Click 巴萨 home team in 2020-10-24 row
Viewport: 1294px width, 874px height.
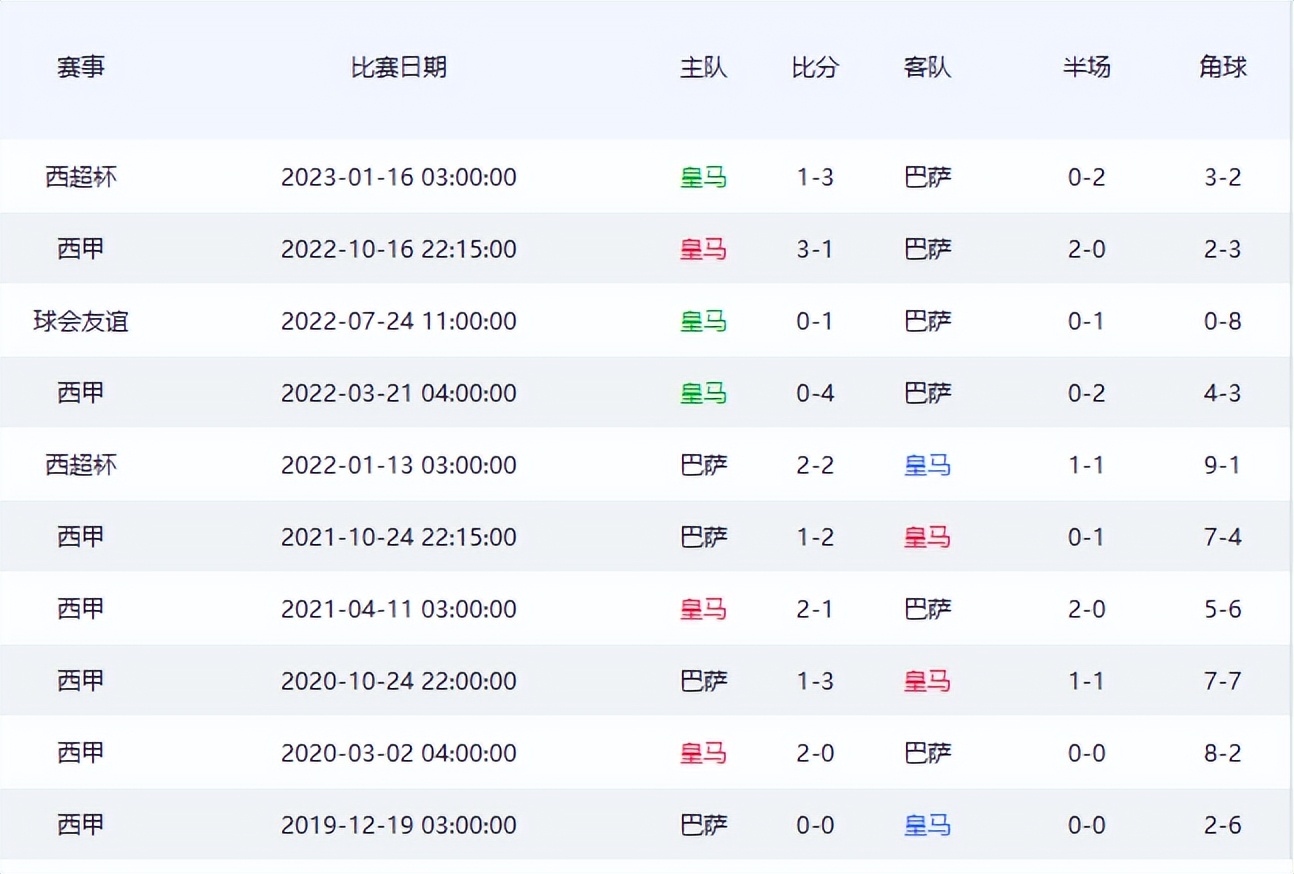(704, 682)
